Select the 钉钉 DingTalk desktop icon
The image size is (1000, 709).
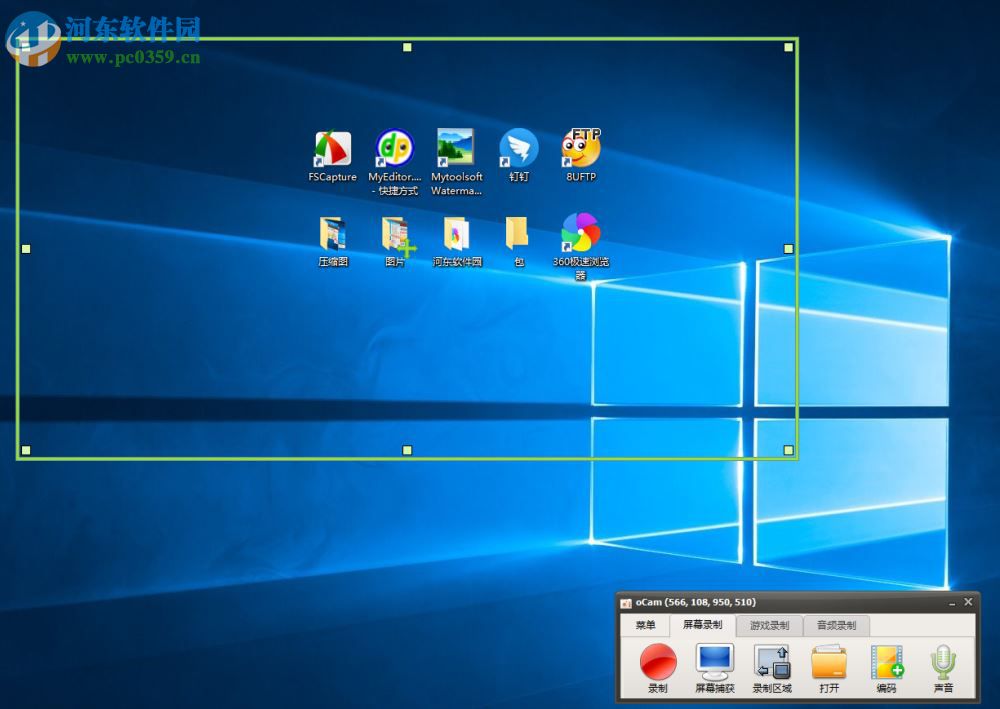point(518,155)
